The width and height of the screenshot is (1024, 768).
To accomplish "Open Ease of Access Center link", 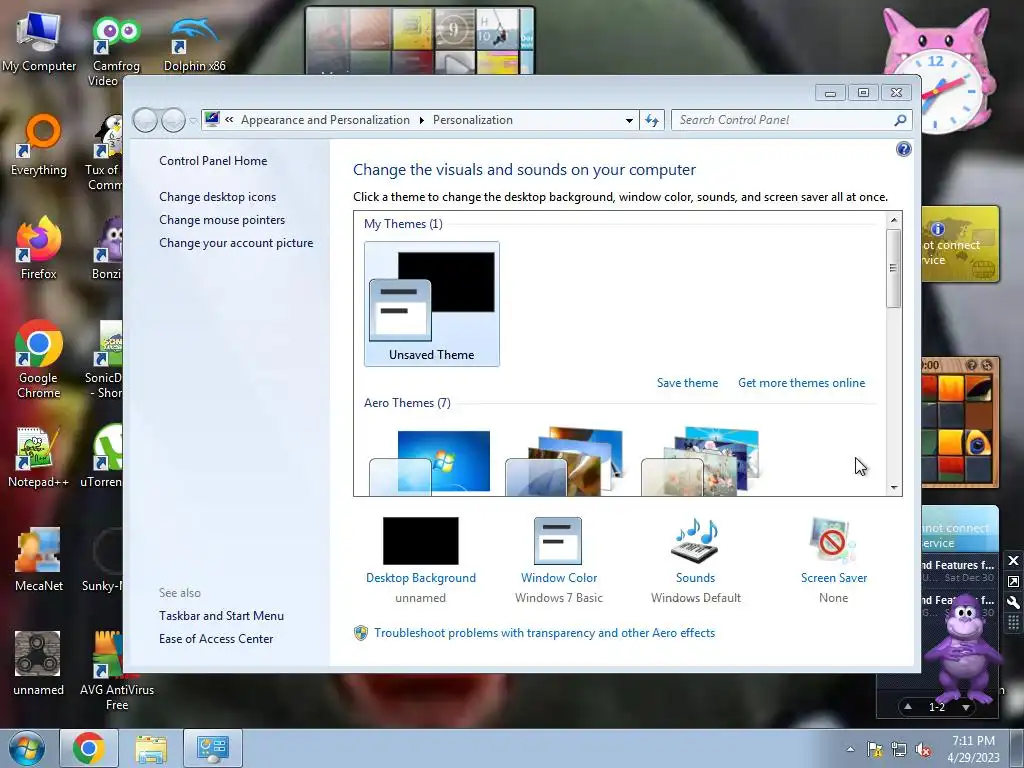I will click(x=216, y=639).
